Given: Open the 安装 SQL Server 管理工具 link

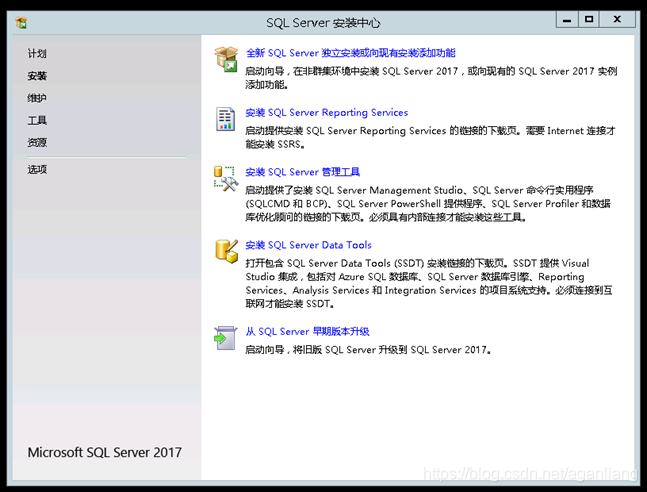Looking at the screenshot, I should (x=302, y=172).
